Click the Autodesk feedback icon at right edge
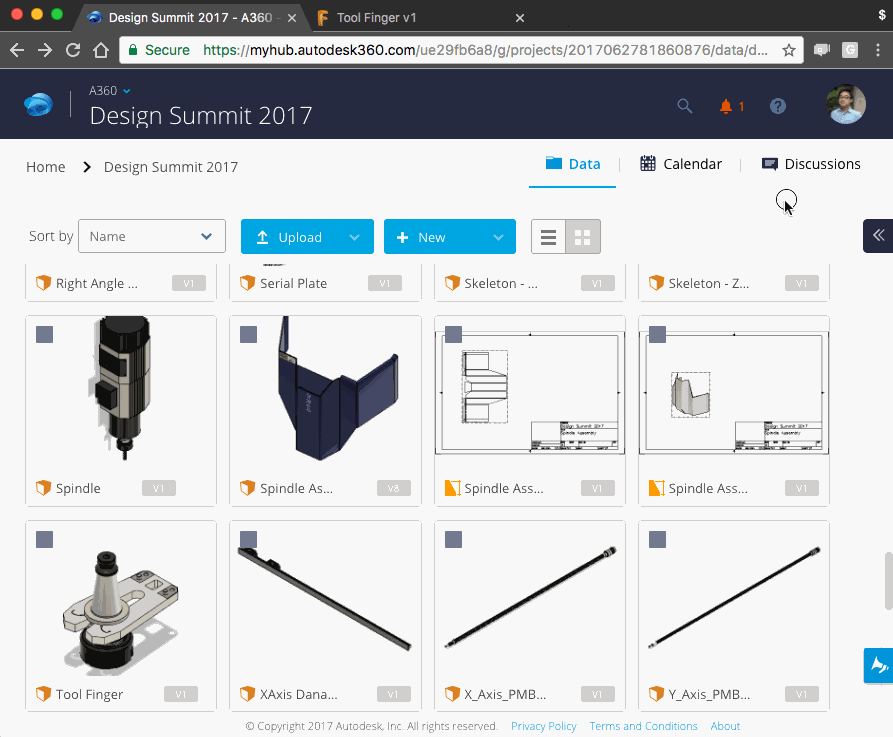 [878, 665]
